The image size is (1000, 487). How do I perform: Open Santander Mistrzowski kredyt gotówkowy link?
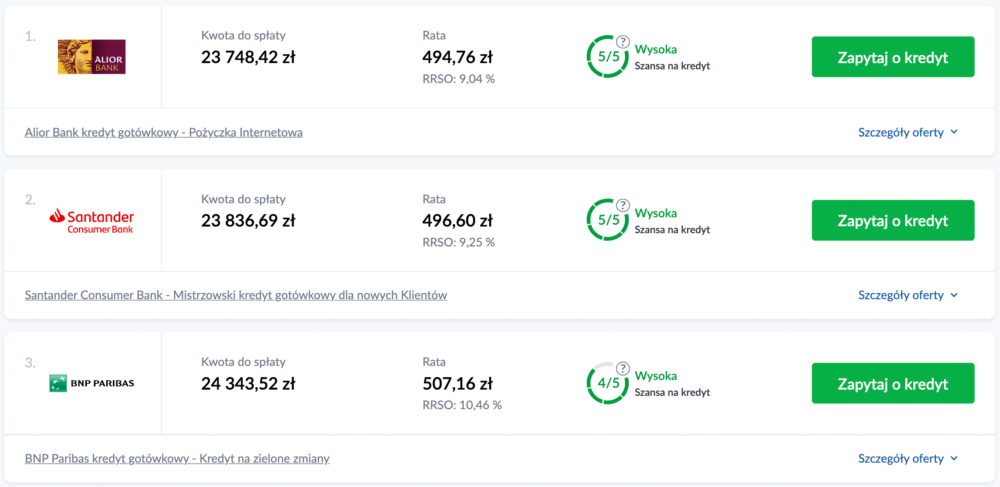(x=236, y=296)
